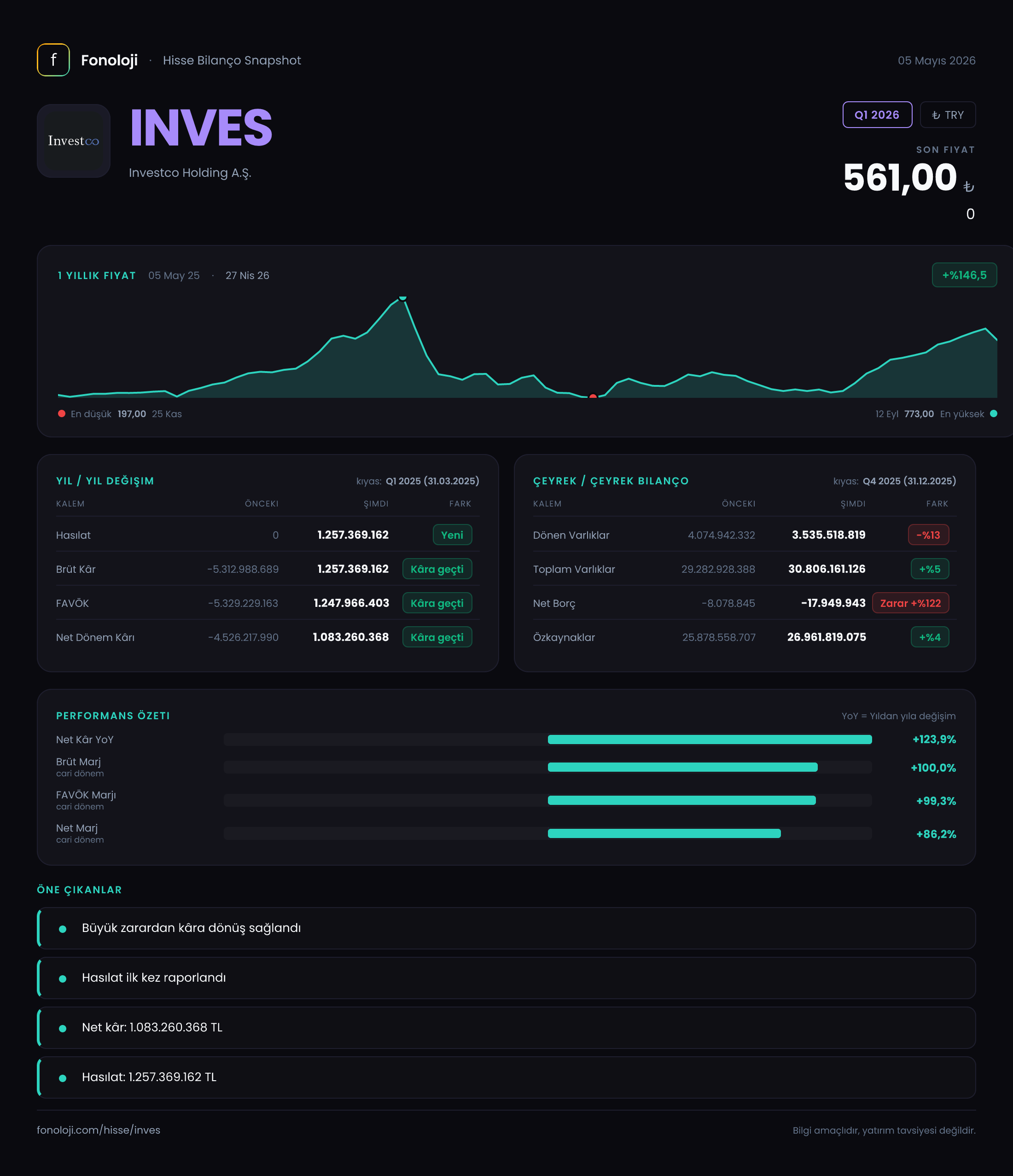Screen dimensions: 1013x1176
Task: Click the +%4 badge for Özkaynaklar
Action: pyautogui.click(x=929, y=637)
